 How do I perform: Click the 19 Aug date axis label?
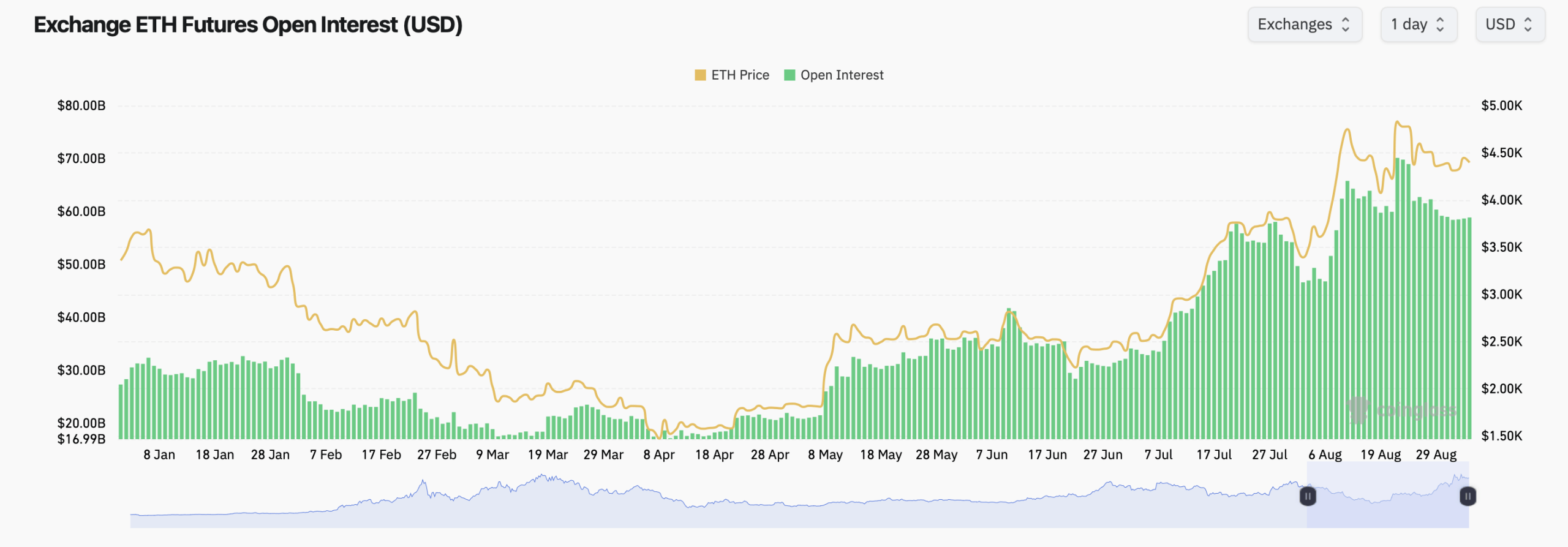pyautogui.click(x=1381, y=455)
